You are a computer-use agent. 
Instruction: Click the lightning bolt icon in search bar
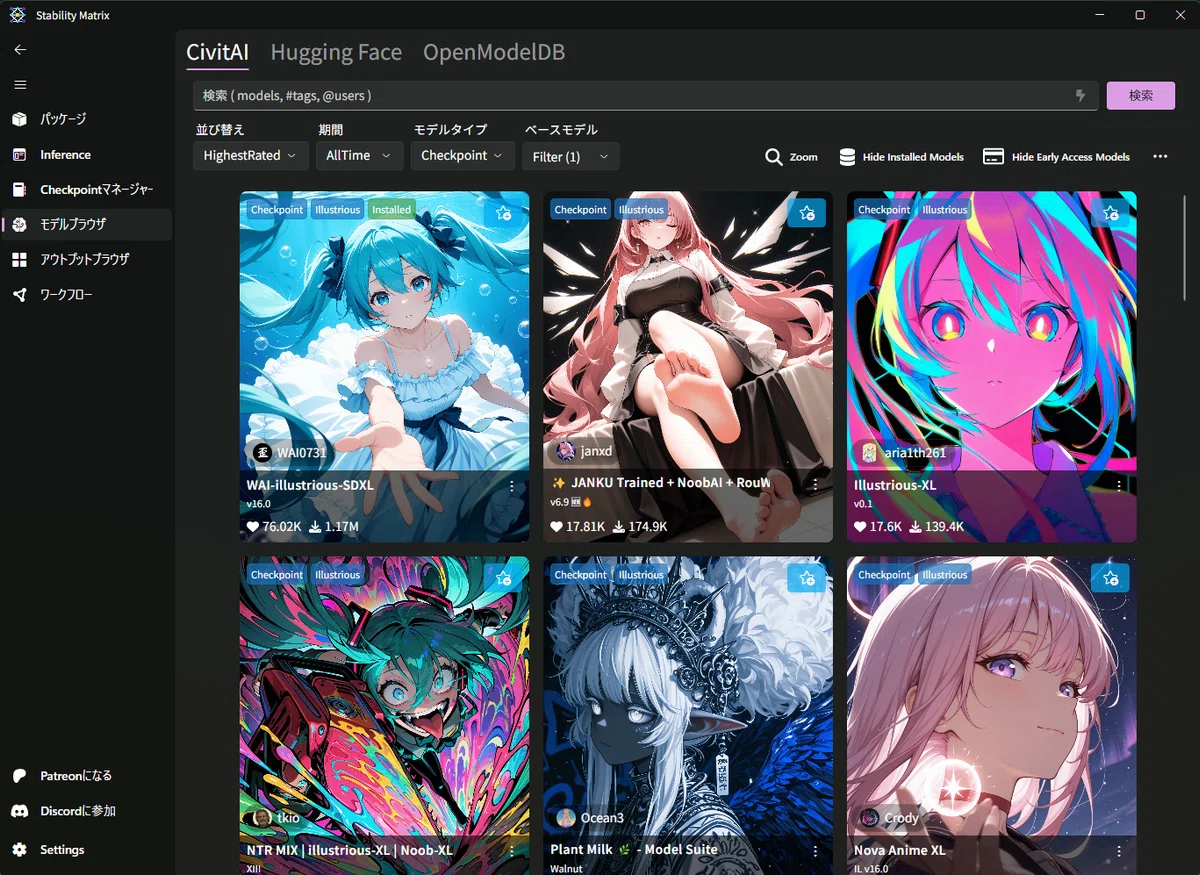[1080, 95]
